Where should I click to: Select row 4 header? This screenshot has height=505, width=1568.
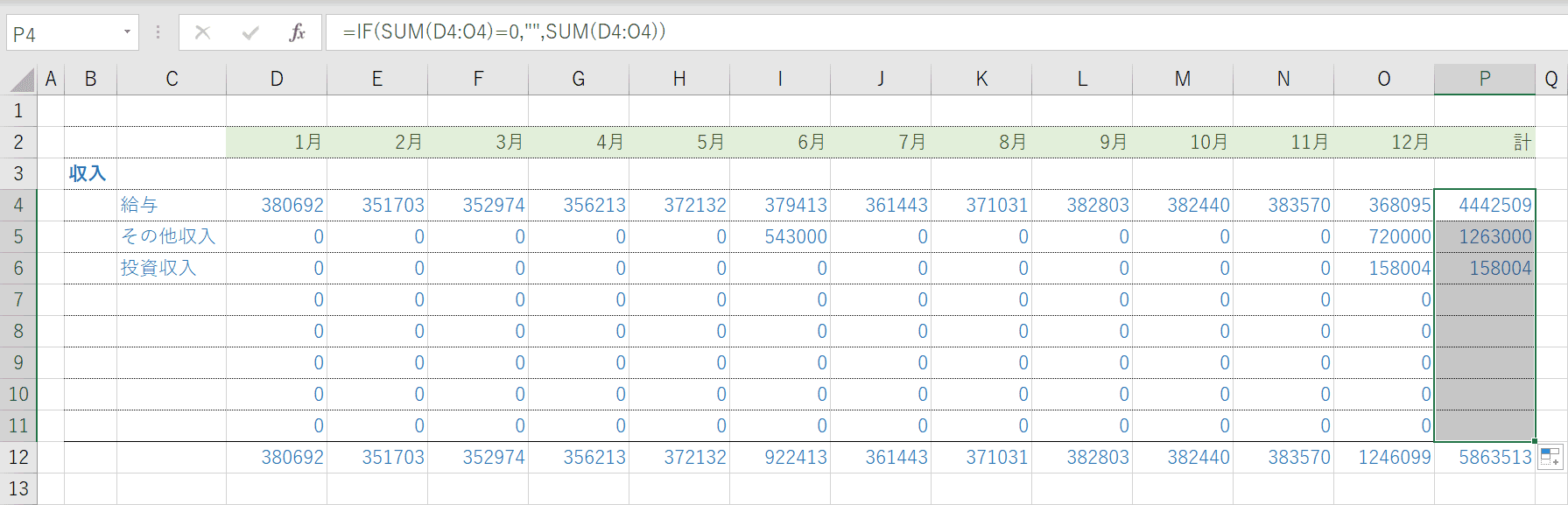point(18,206)
